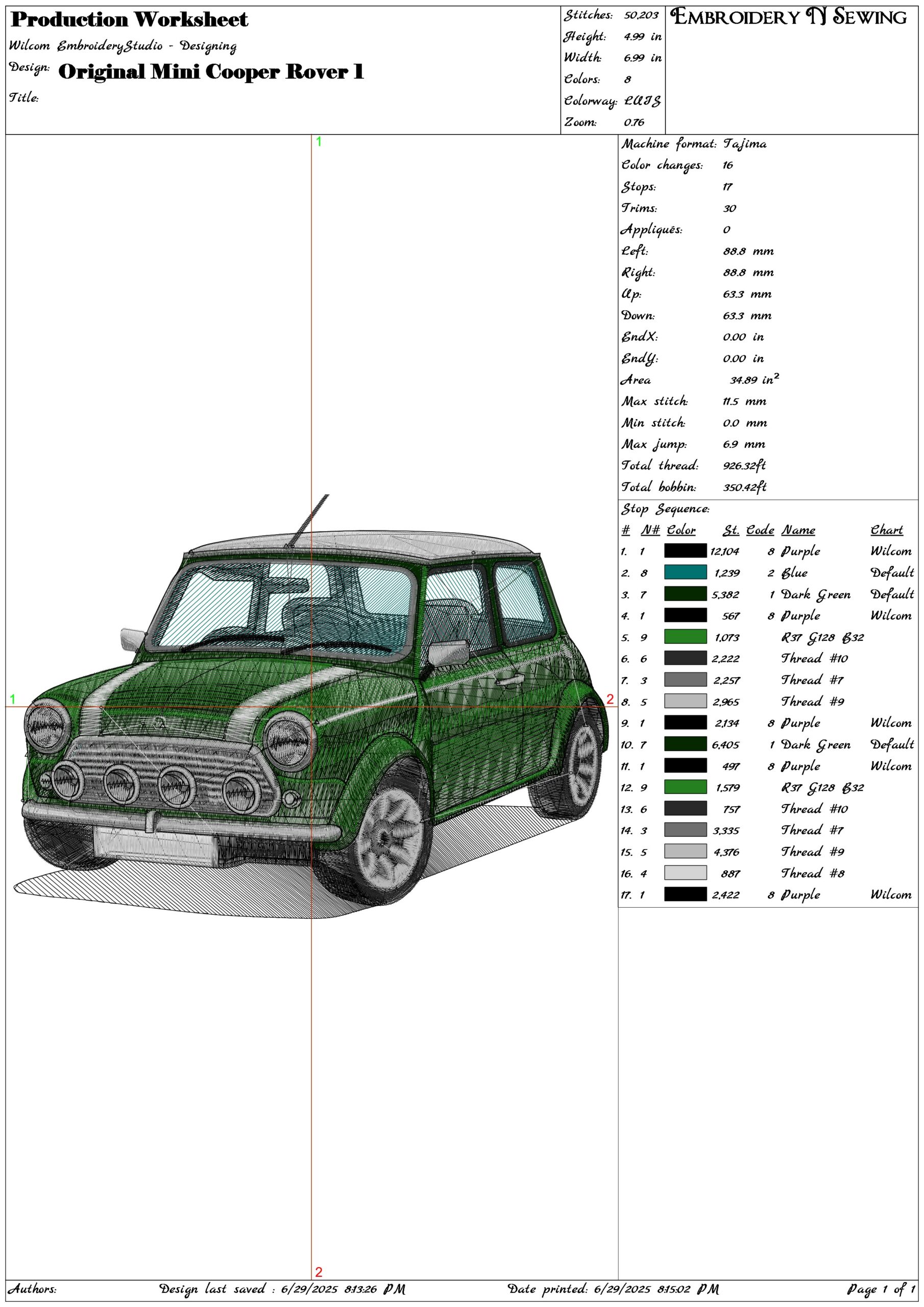Viewport: 924px width, 1307px height.
Task: Click the 'Authors:' footer label
Action: click(33, 1289)
